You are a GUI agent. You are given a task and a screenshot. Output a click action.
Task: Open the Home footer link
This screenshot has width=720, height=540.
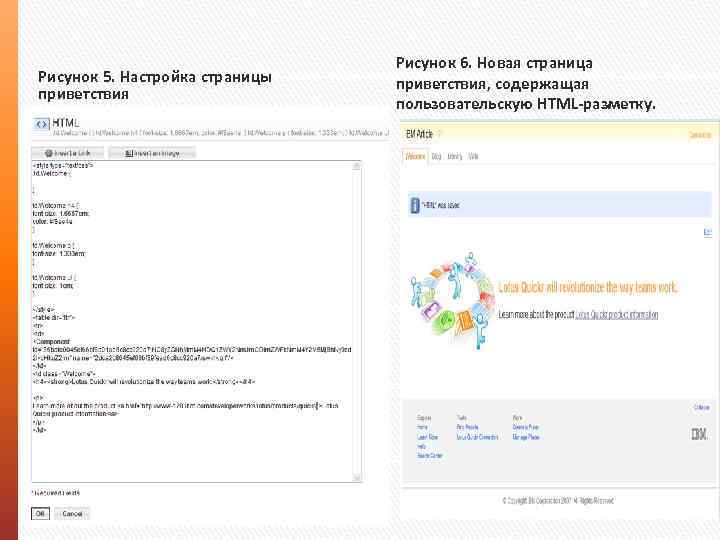click(422, 427)
